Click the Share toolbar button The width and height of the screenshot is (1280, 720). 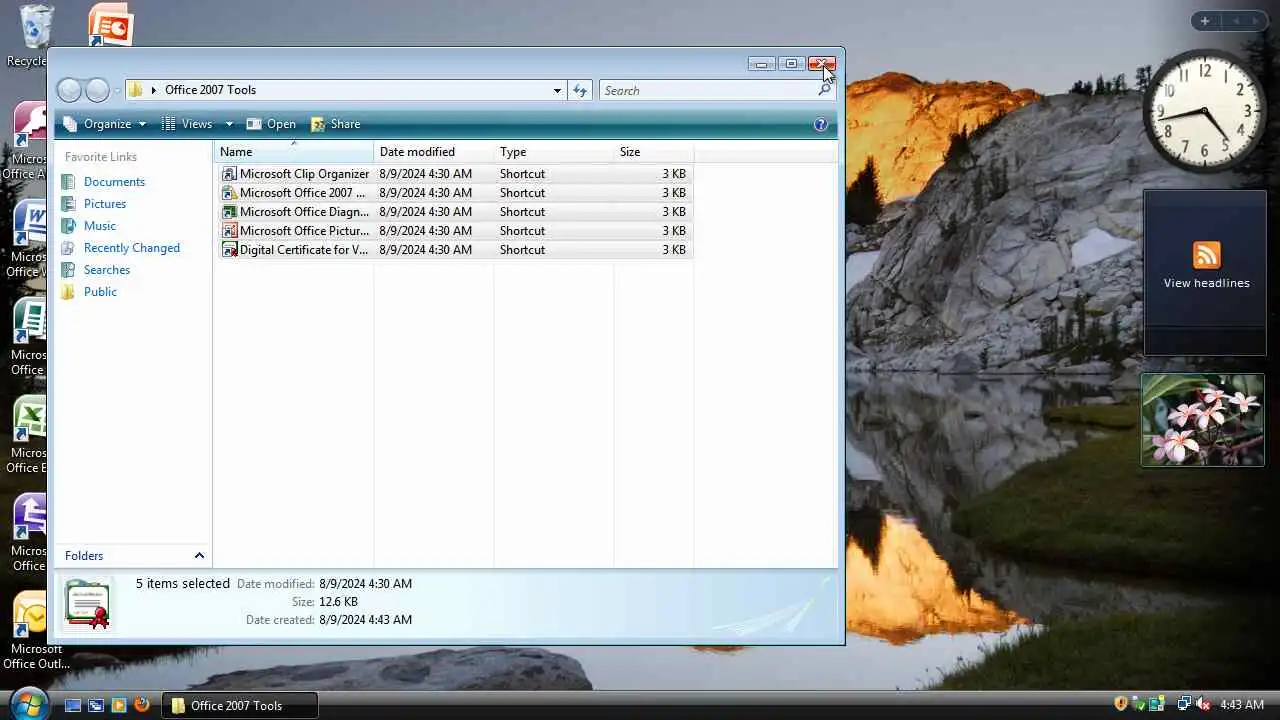(x=336, y=124)
